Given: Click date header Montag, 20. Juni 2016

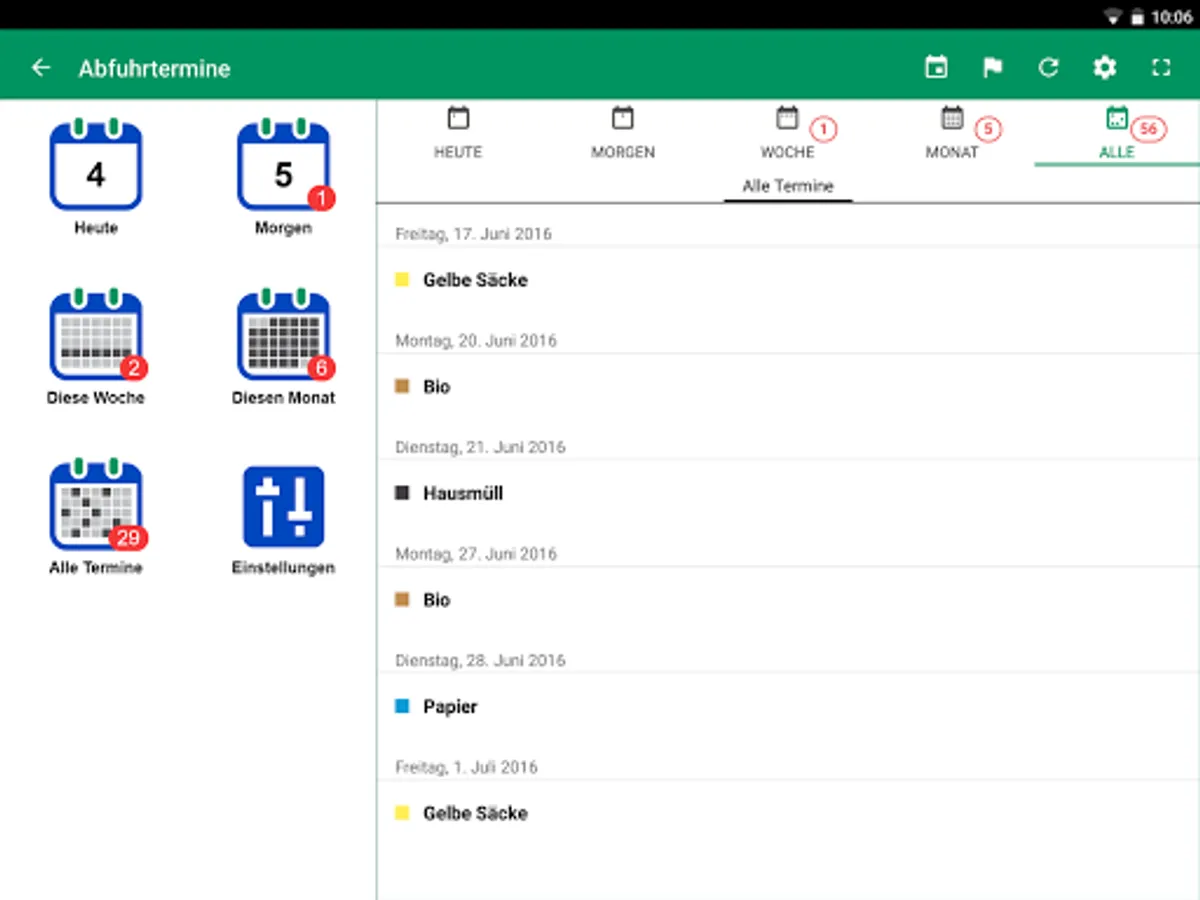Looking at the screenshot, I should pyautogui.click(x=476, y=341).
